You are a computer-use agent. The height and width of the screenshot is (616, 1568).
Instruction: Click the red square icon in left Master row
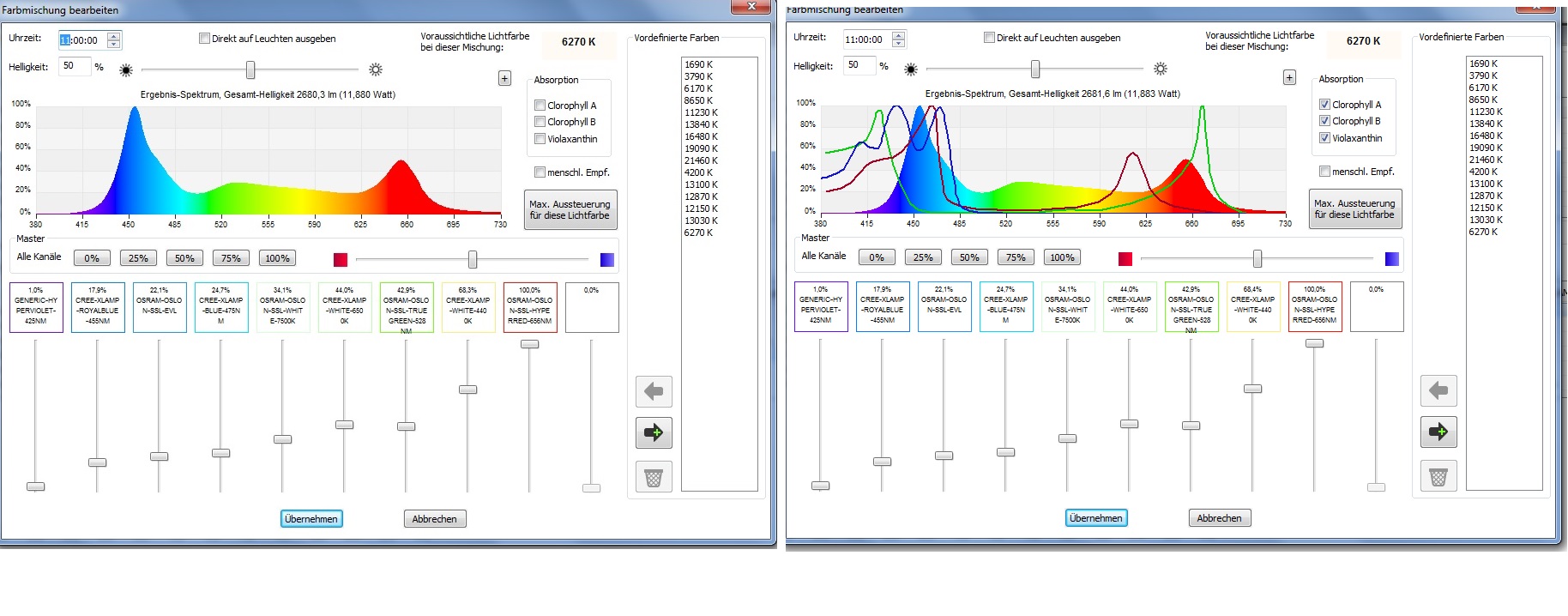click(x=341, y=260)
